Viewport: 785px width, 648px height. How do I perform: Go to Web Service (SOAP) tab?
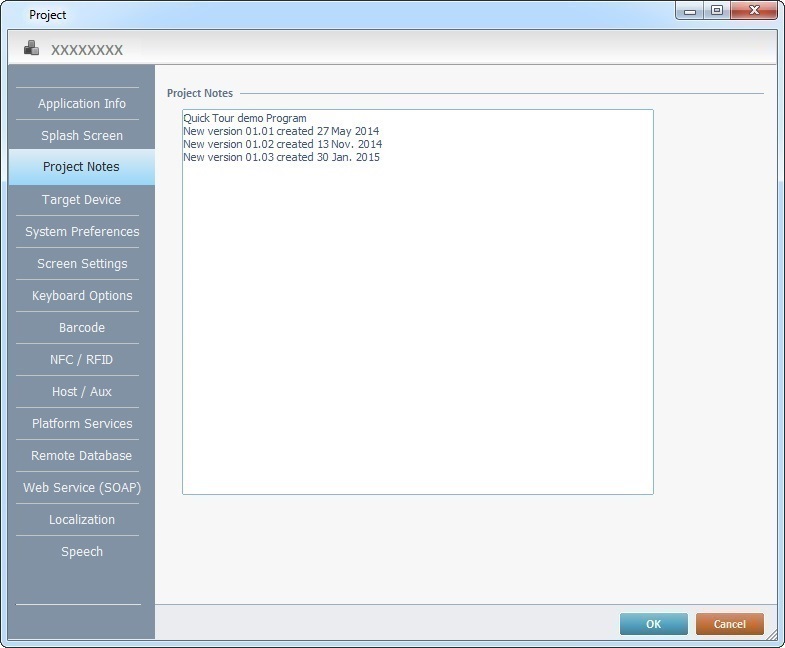pyautogui.click(x=82, y=488)
